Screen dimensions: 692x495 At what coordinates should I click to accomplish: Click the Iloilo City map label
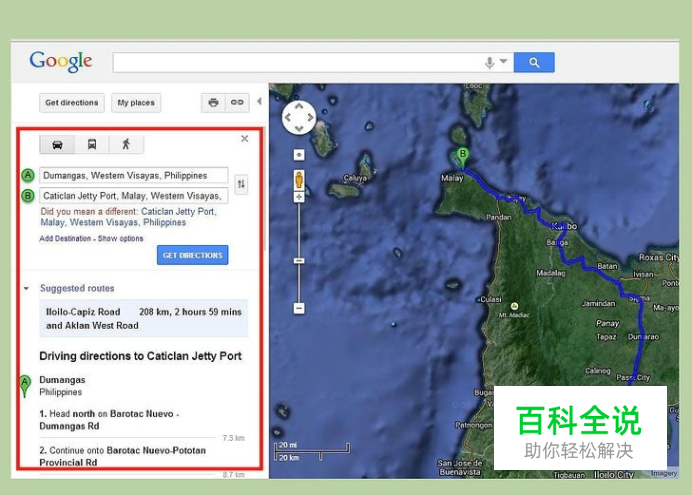coord(614,474)
